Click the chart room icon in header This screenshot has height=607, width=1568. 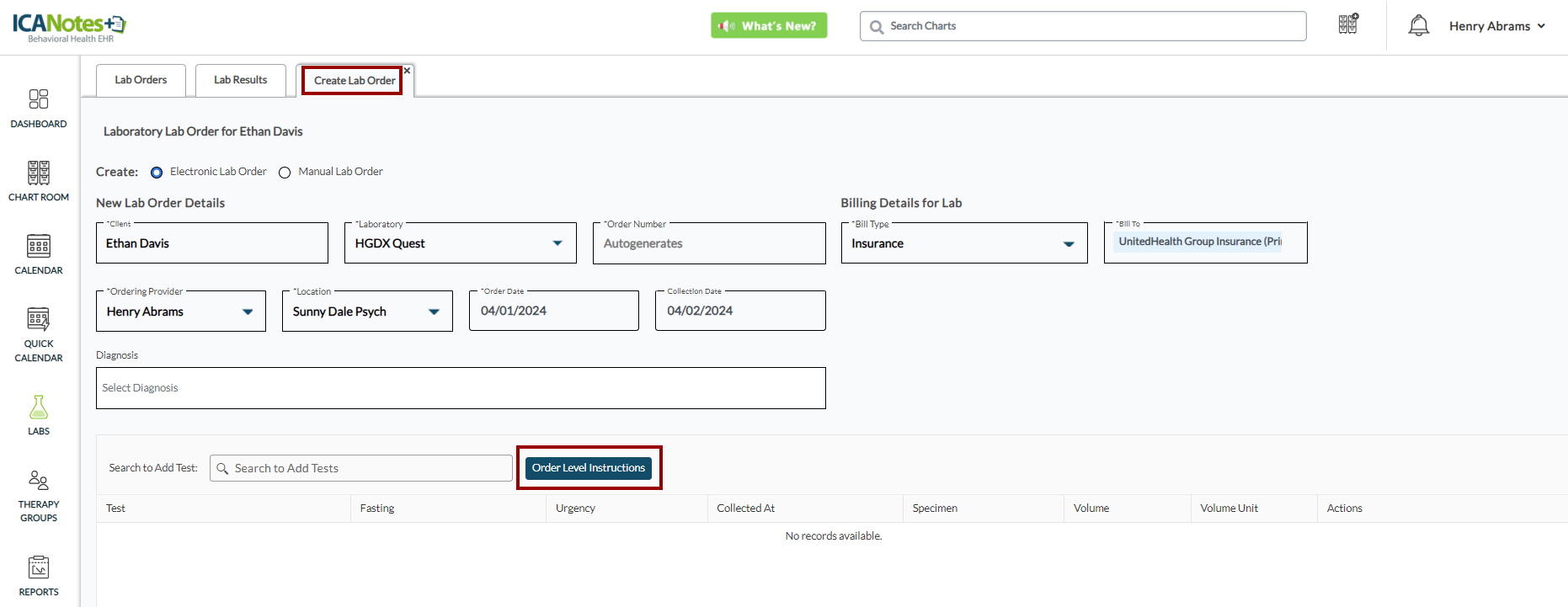(1348, 24)
